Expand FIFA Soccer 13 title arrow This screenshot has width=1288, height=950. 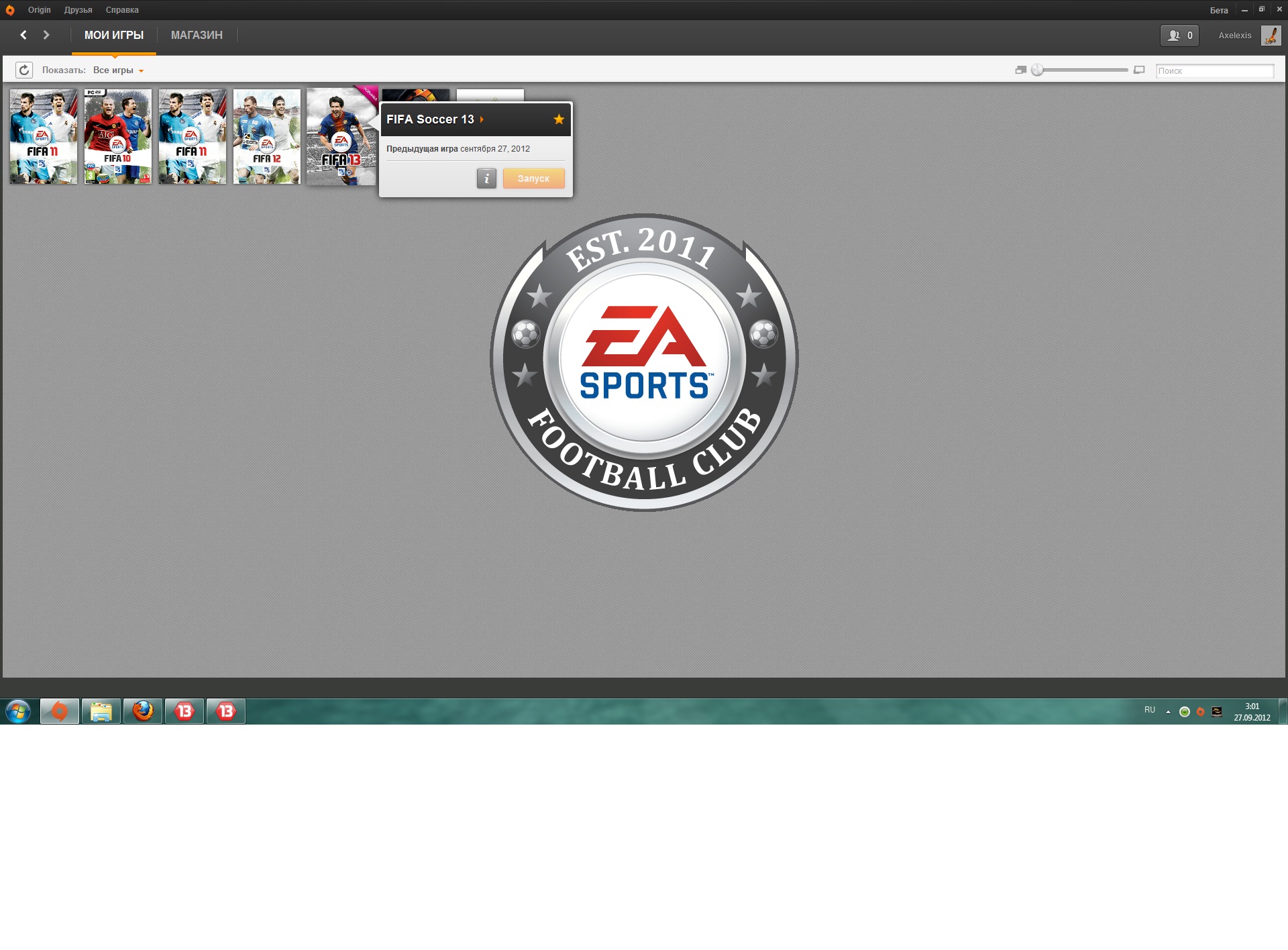482,119
